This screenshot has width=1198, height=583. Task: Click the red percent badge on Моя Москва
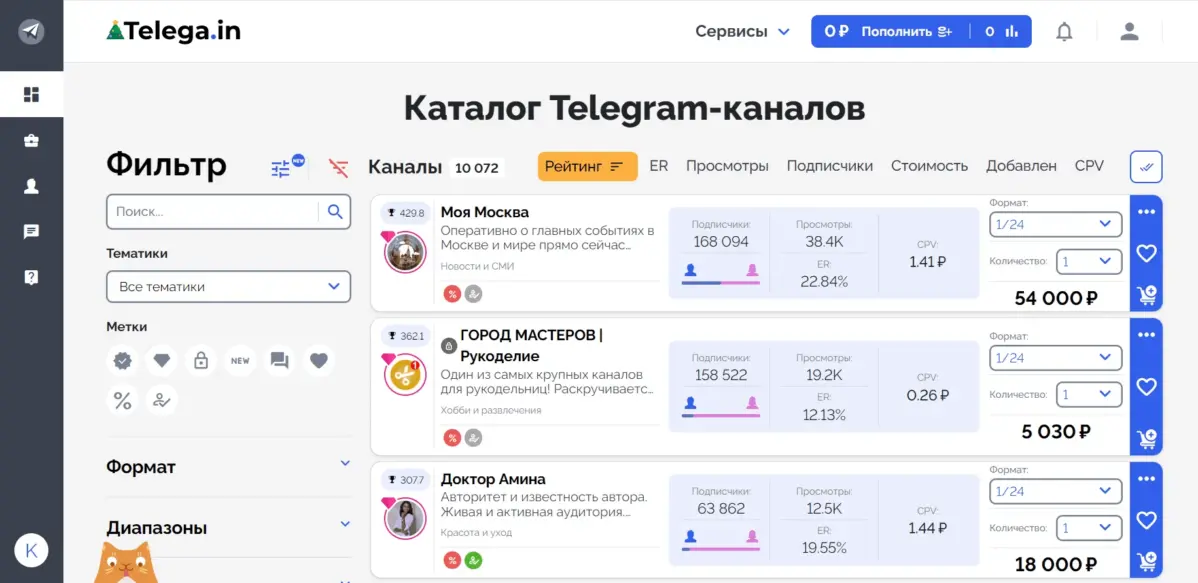[x=452, y=293]
